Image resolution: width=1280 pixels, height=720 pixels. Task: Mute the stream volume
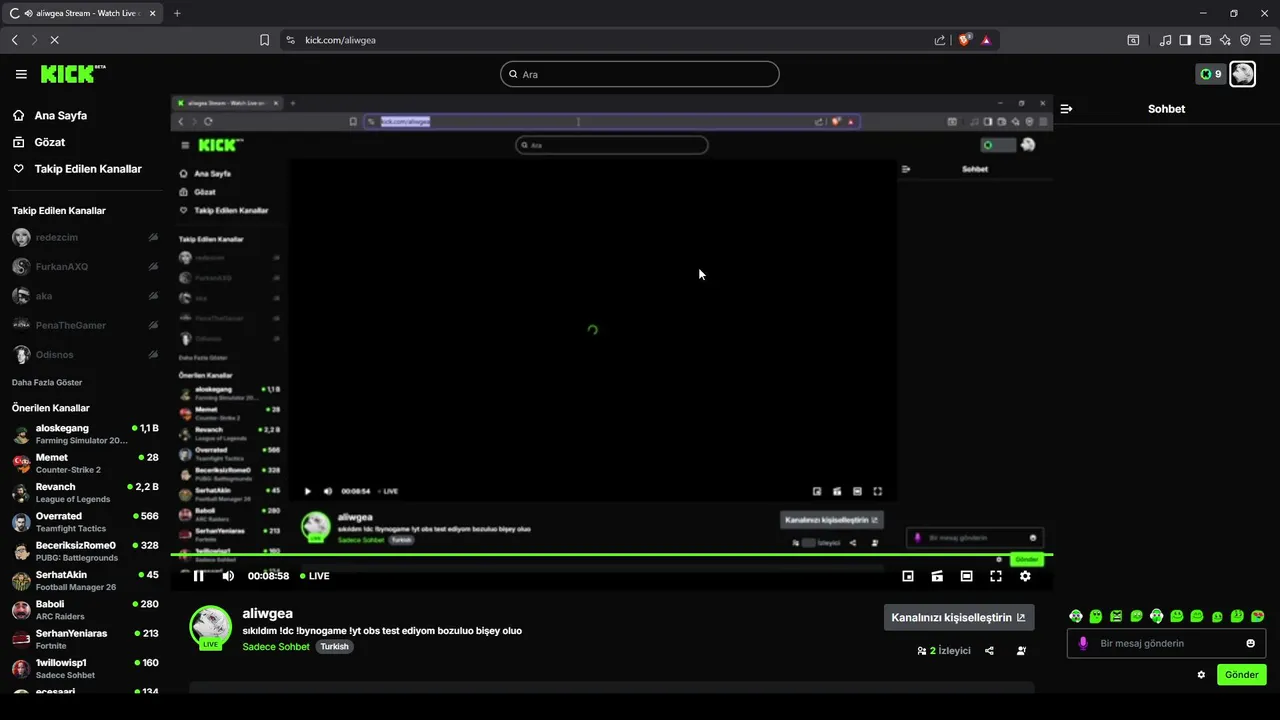(228, 576)
